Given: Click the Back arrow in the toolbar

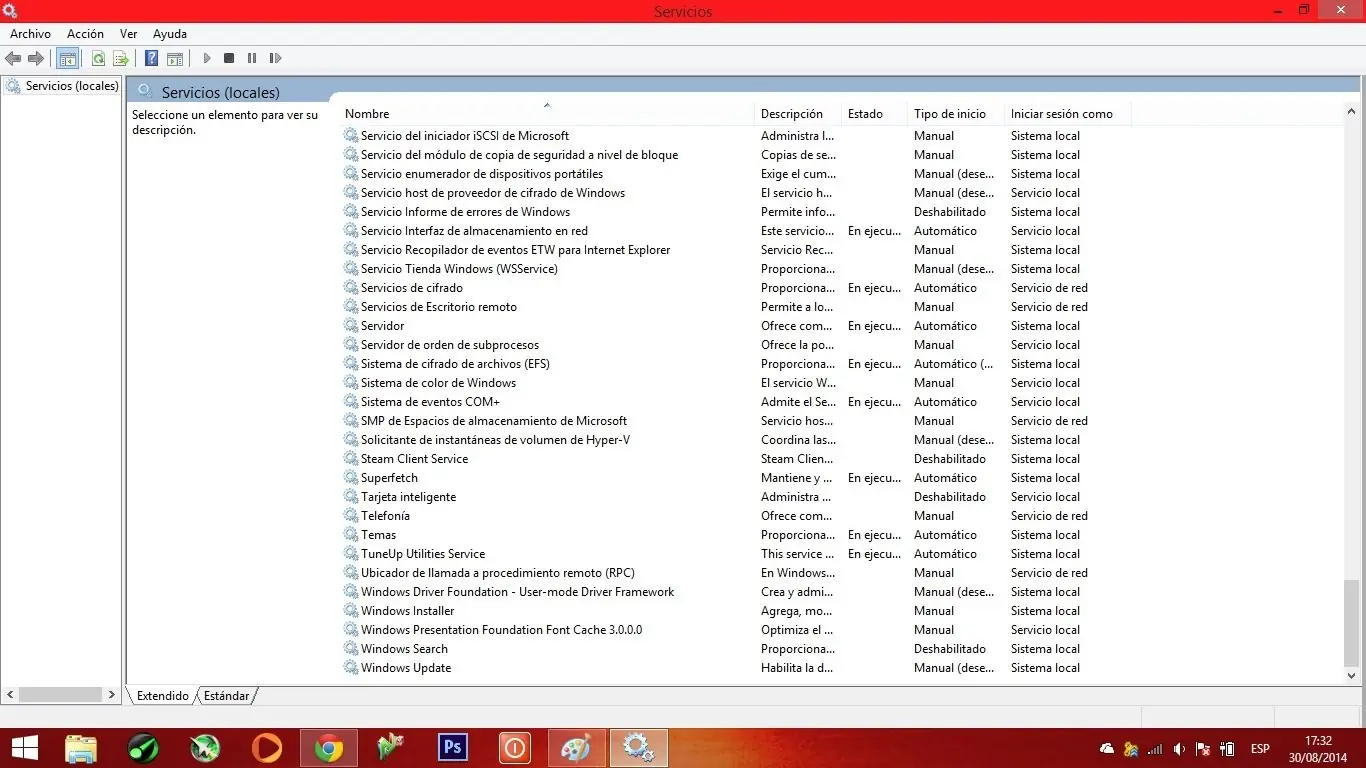Looking at the screenshot, I should tap(13, 59).
